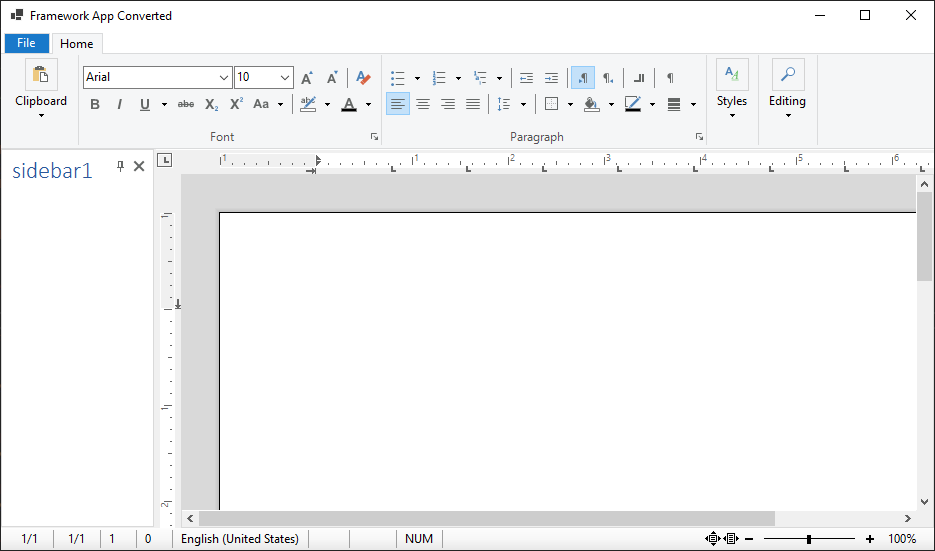Clear formatting with the eraser icon
This screenshot has height=551, width=935.
(363, 78)
